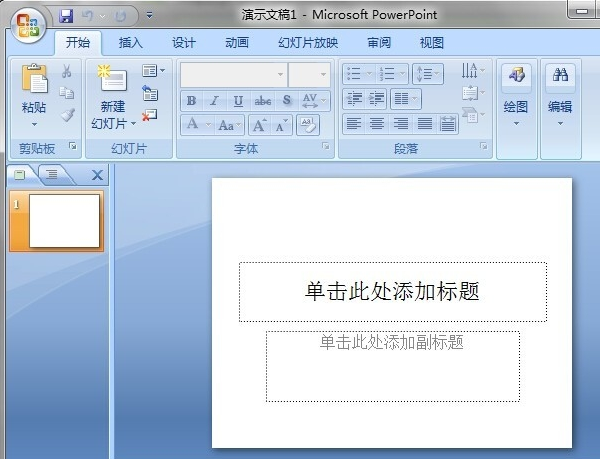Open the Columns dropdown button

pos(406,99)
